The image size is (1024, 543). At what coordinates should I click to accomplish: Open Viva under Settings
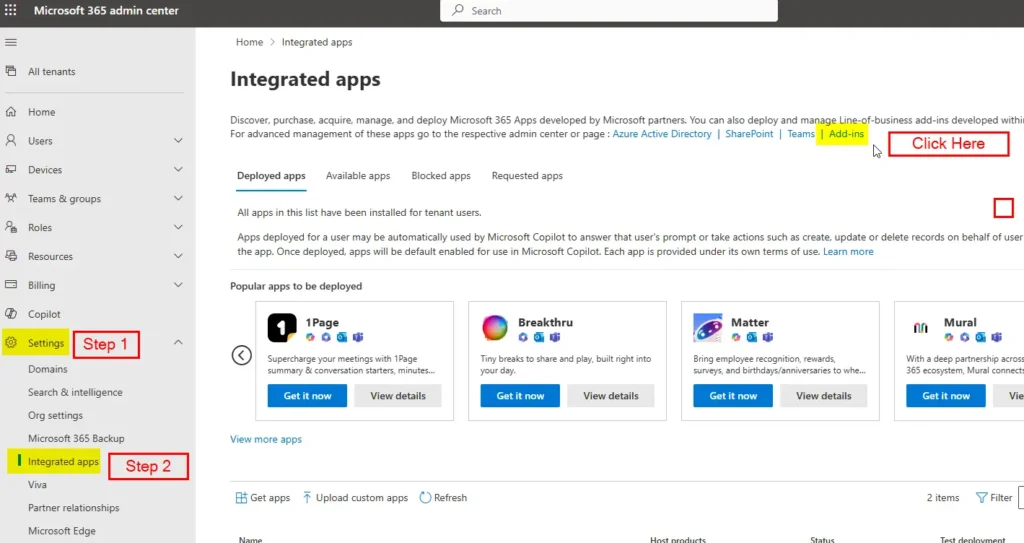[37, 485]
